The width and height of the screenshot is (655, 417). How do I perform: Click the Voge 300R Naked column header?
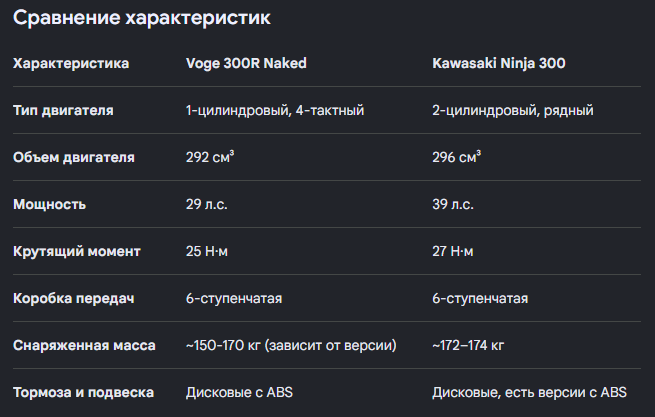pos(246,63)
